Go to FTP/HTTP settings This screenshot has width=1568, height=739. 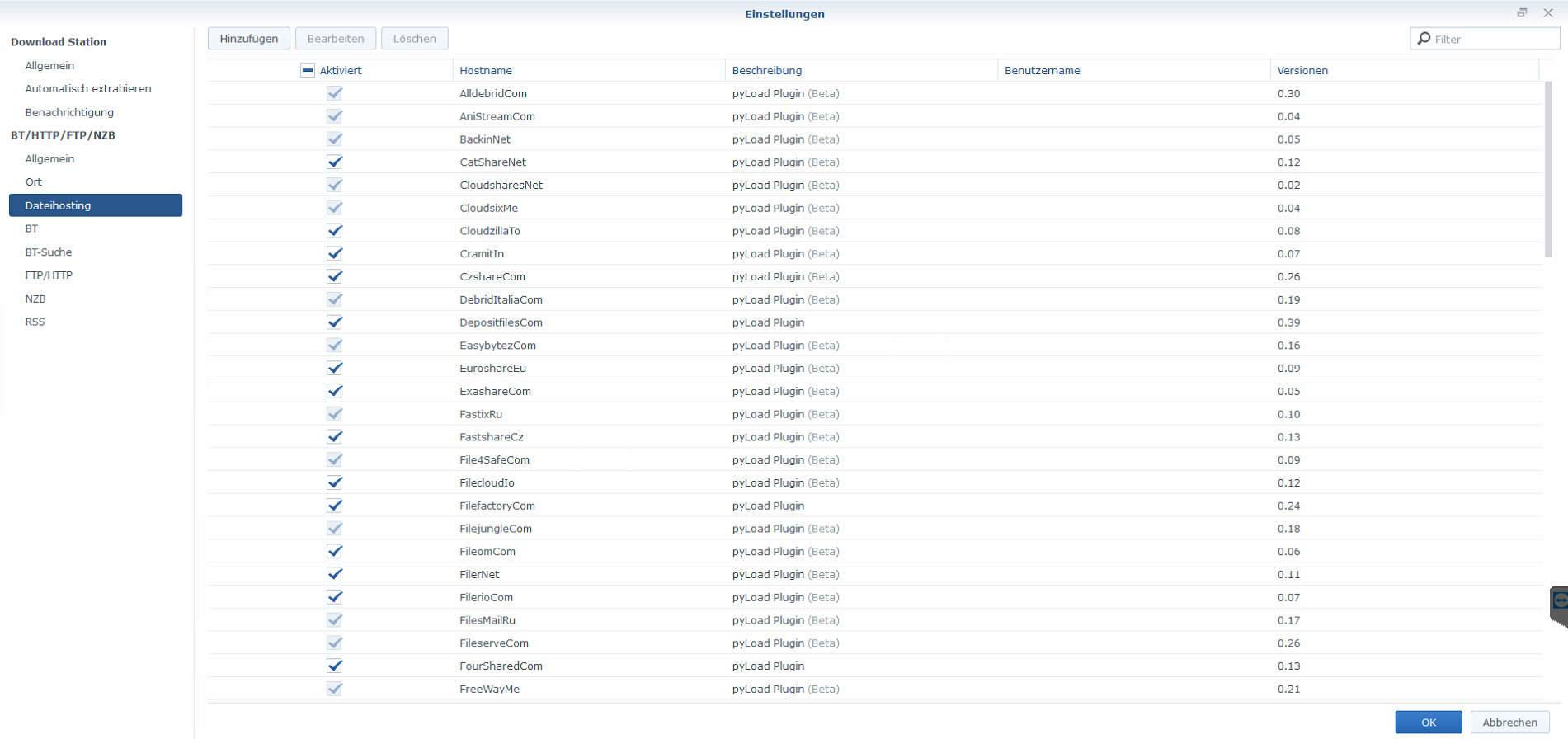click(49, 275)
